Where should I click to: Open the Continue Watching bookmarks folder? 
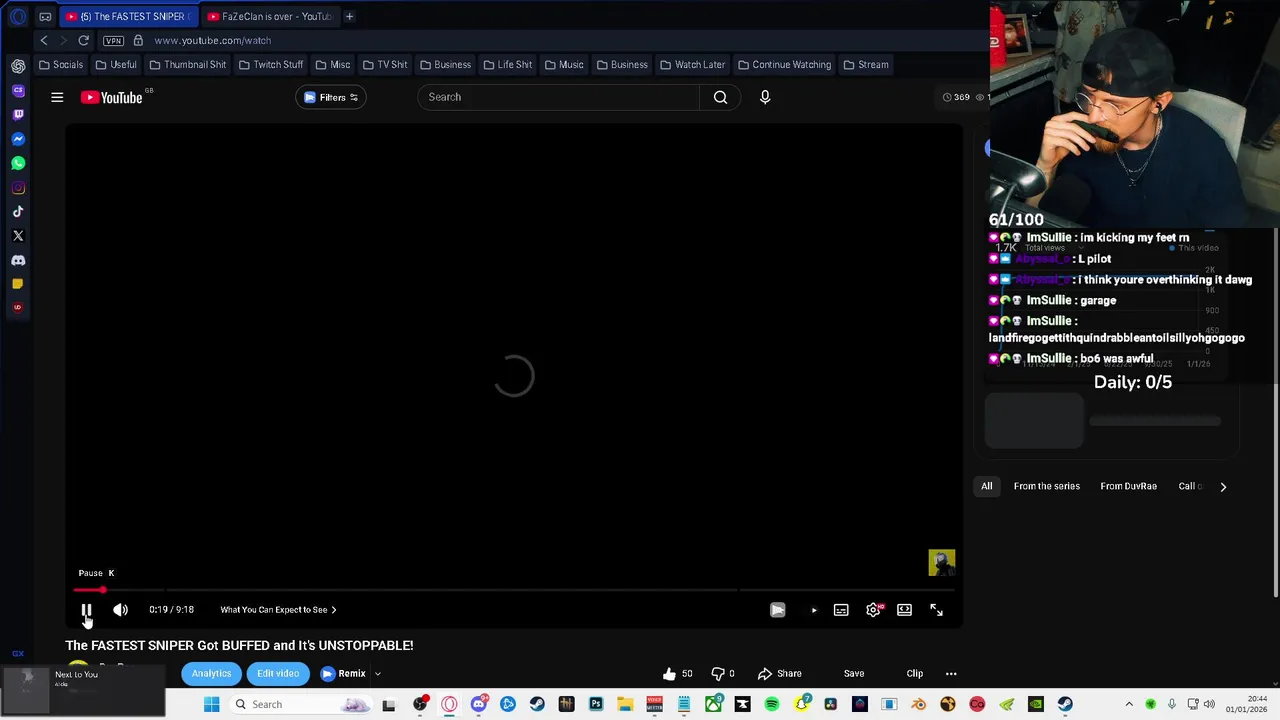point(784,65)
